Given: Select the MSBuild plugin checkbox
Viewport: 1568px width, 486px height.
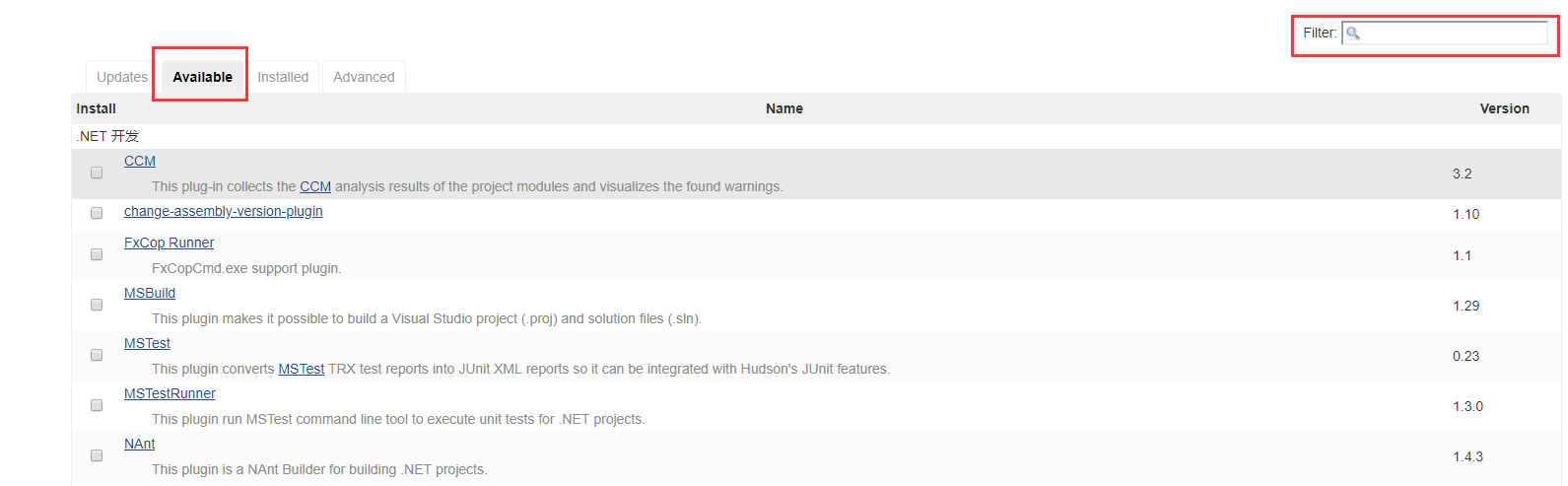Looking at the screenshot, I should coord(97,305).
